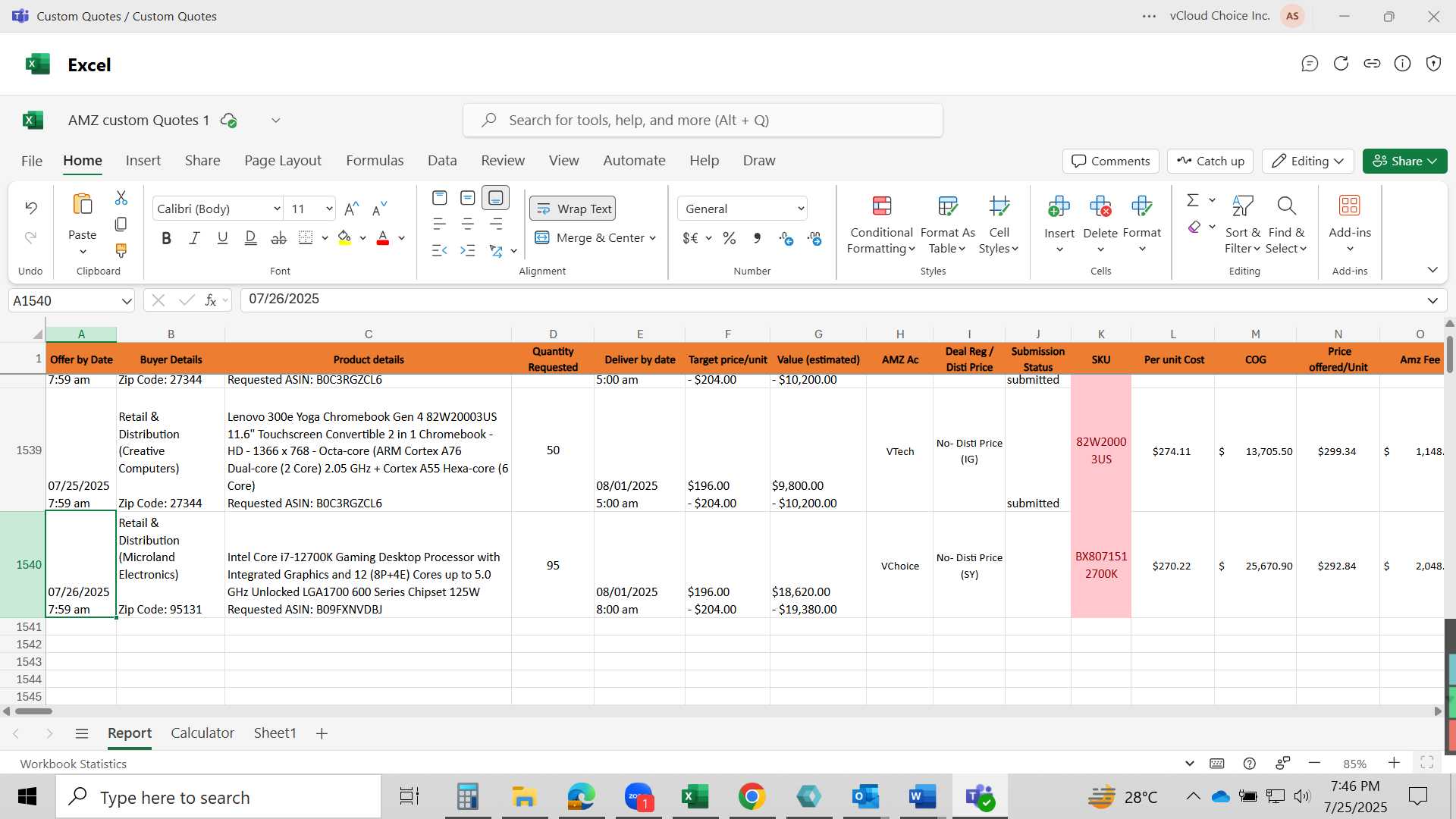Click the Undo arrow icon
The width and height of the screenshot is (1456, 819).
pyautogui.click(x=31, y=208)
